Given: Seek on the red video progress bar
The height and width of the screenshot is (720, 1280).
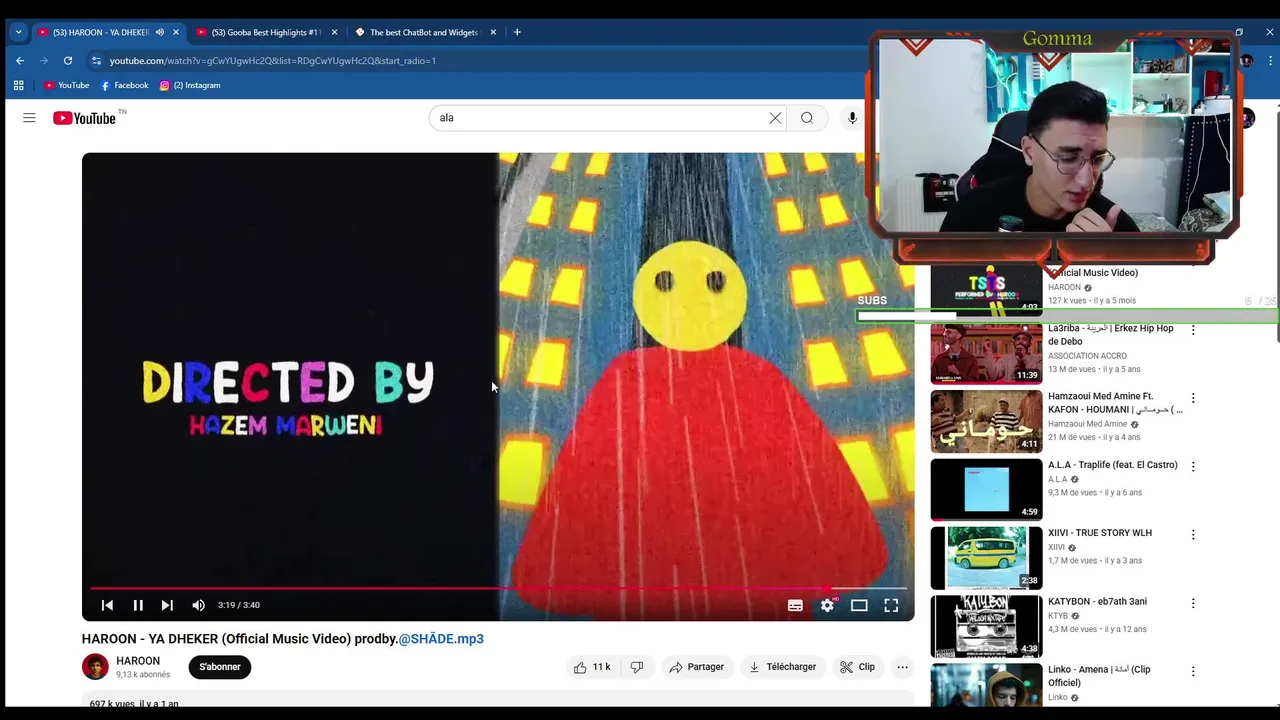Looking at the screenshot, I should (x=498, y=589).
